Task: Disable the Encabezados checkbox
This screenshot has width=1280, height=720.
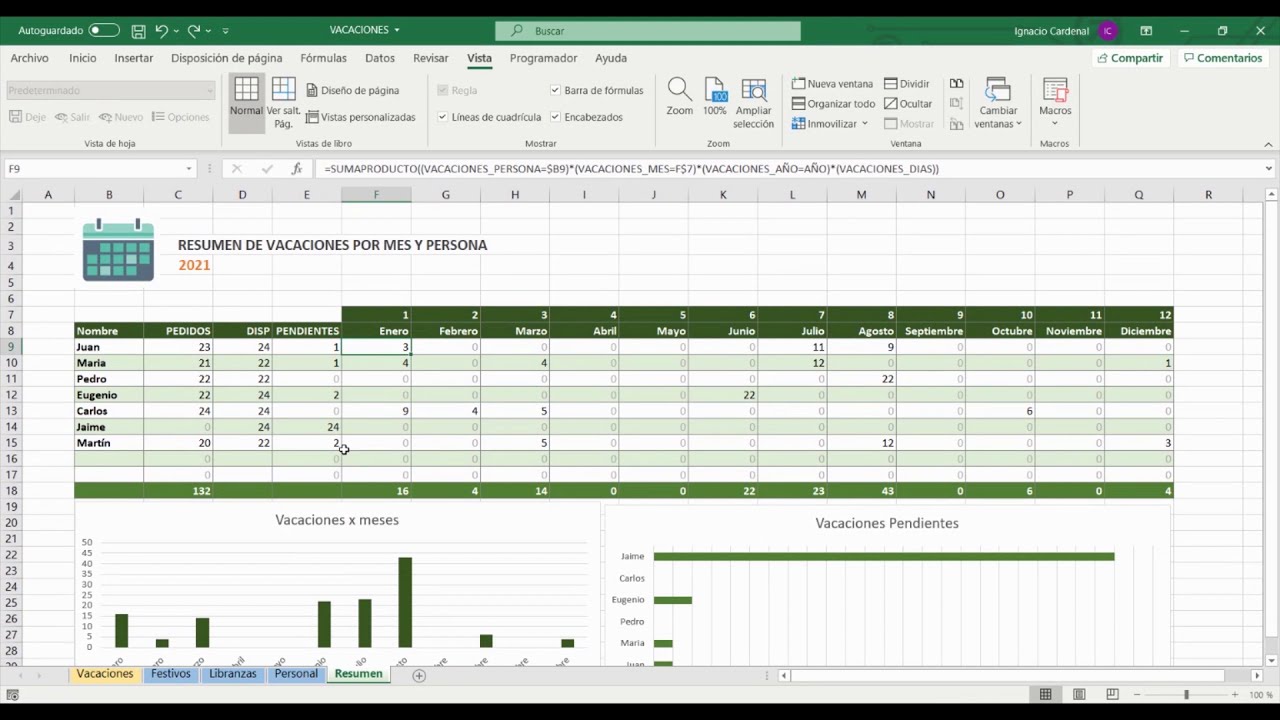Action: [556, 117]
